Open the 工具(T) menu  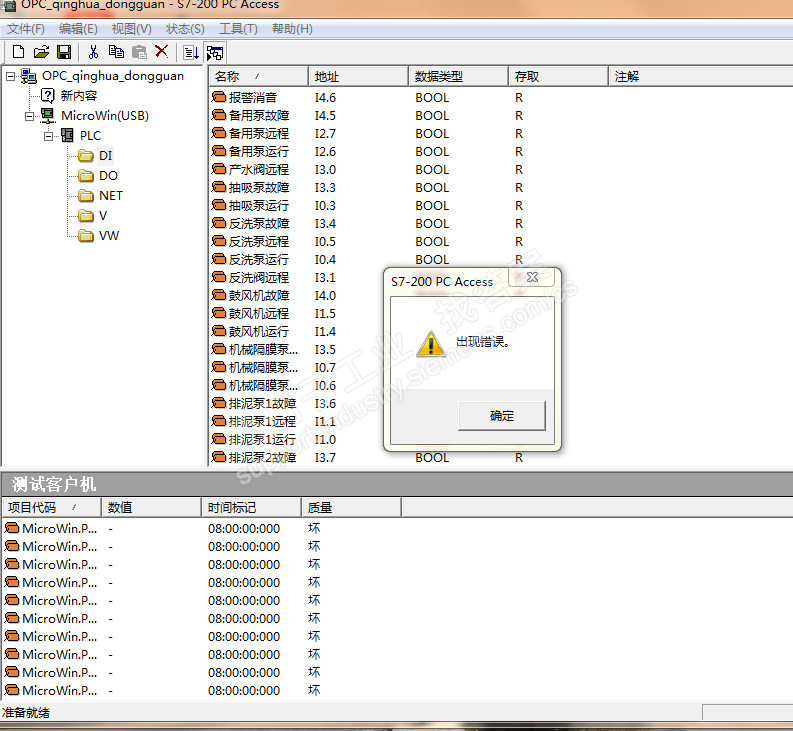tap(238, 29)
